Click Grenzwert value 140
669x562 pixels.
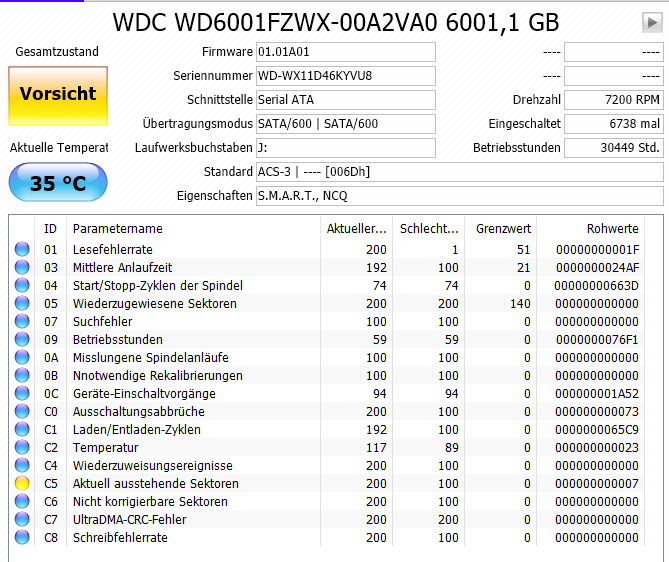click(x=521, y=303)
